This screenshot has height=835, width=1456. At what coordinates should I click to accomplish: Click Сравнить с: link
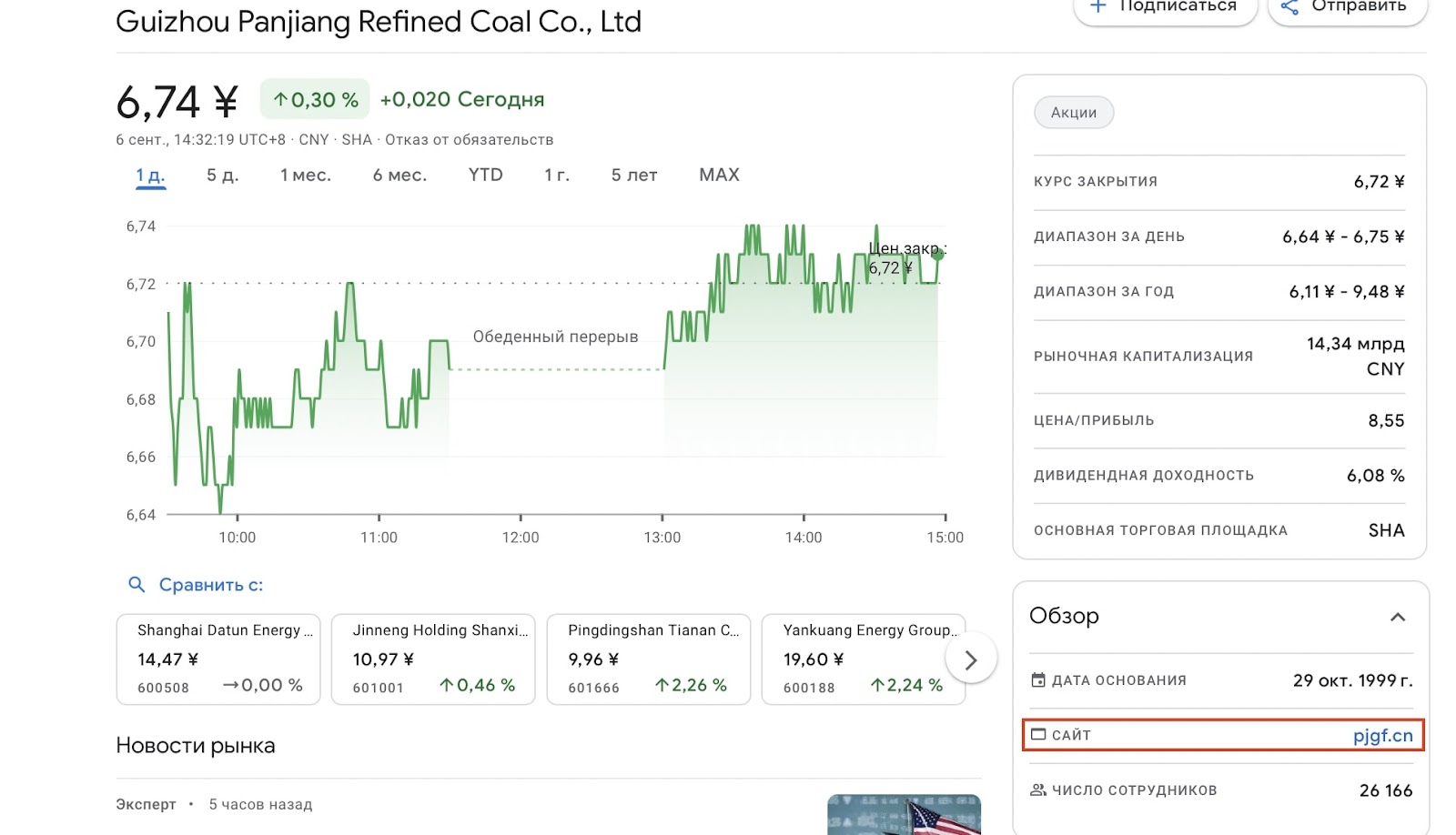pos(211,585)
